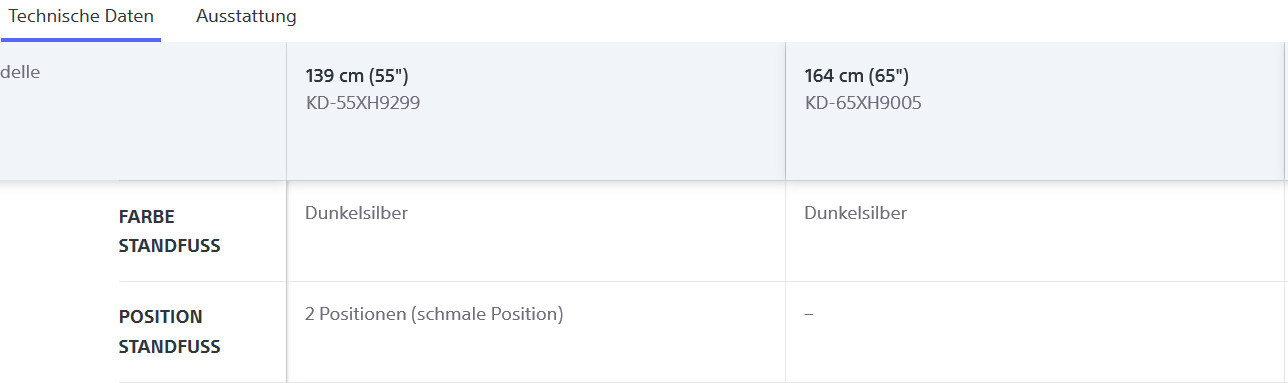Click the blue underline below Technische Daten

[81, 40]
